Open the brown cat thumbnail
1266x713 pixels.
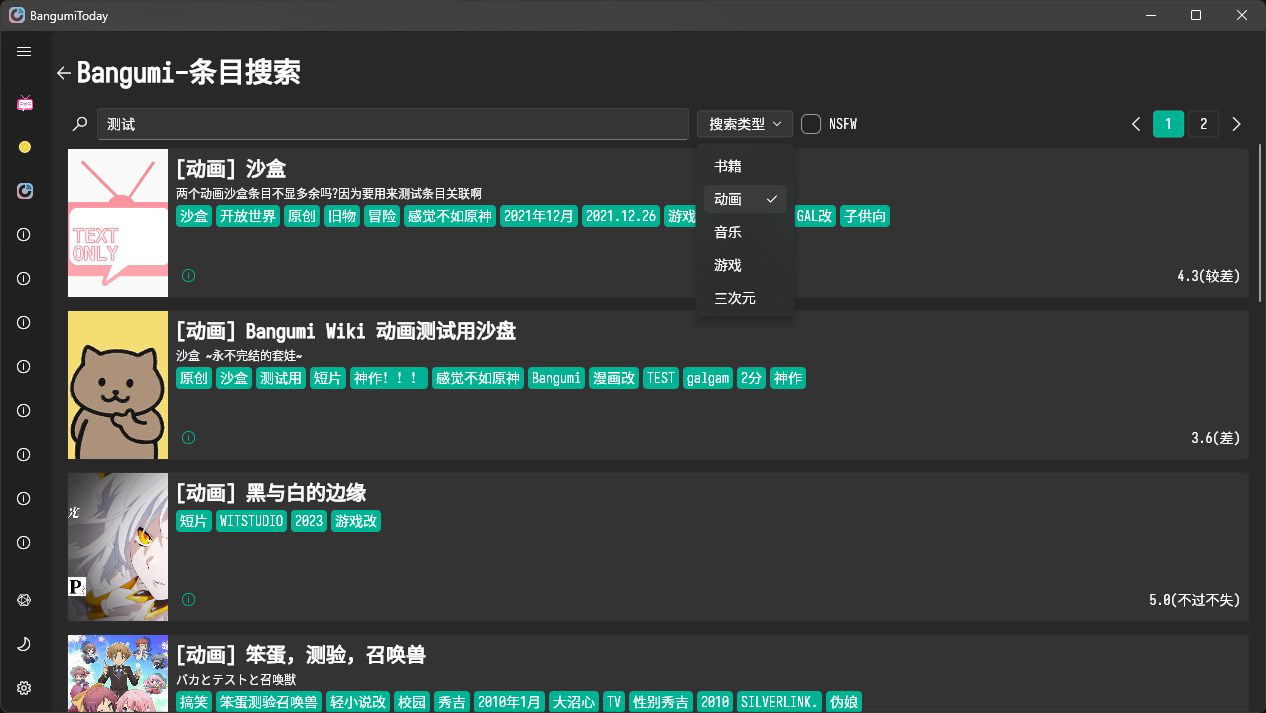(x=118, y=385)
